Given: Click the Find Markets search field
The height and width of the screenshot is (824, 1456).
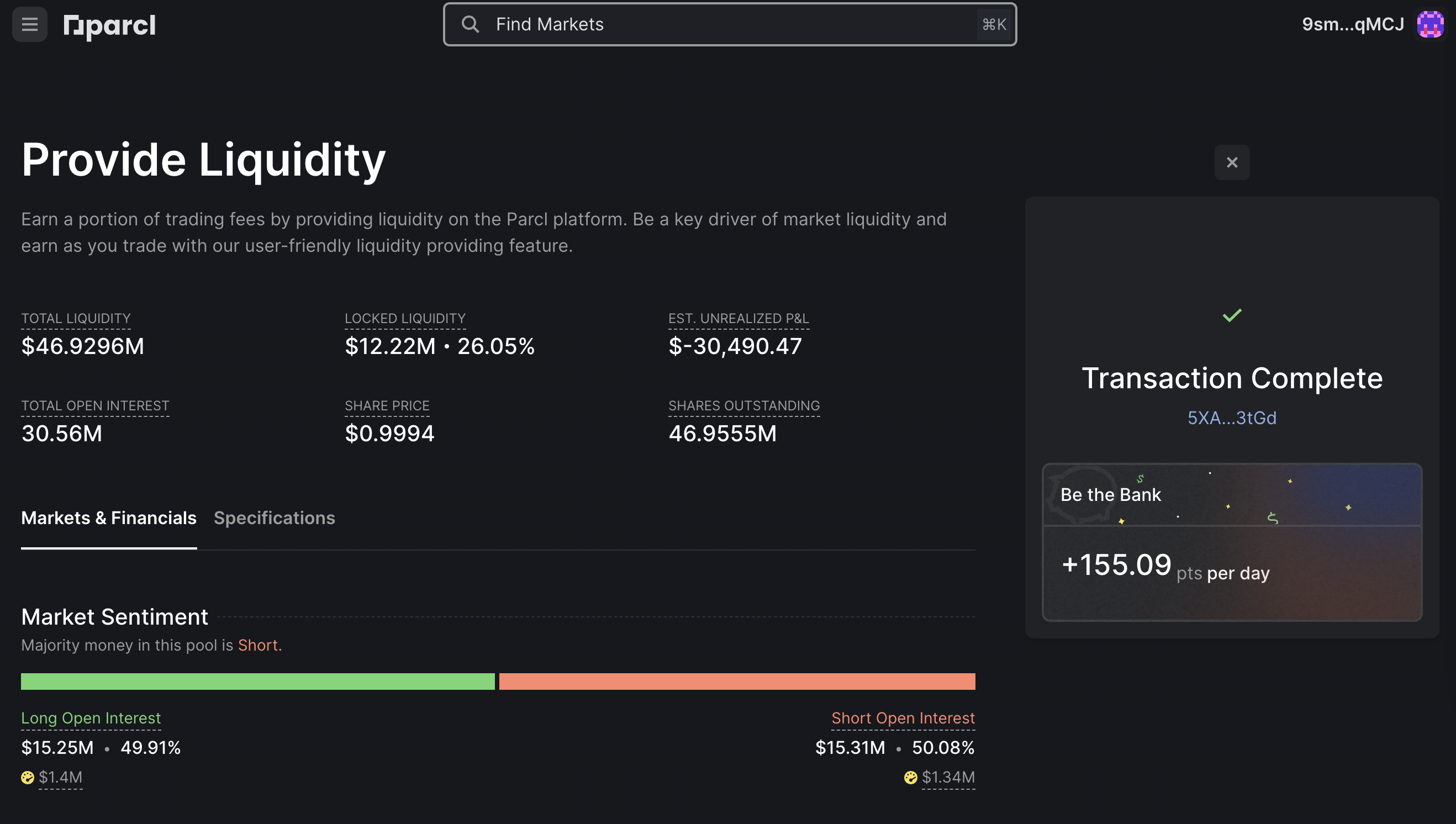Looking at the screenshot, I should click(x=728, y=24).
